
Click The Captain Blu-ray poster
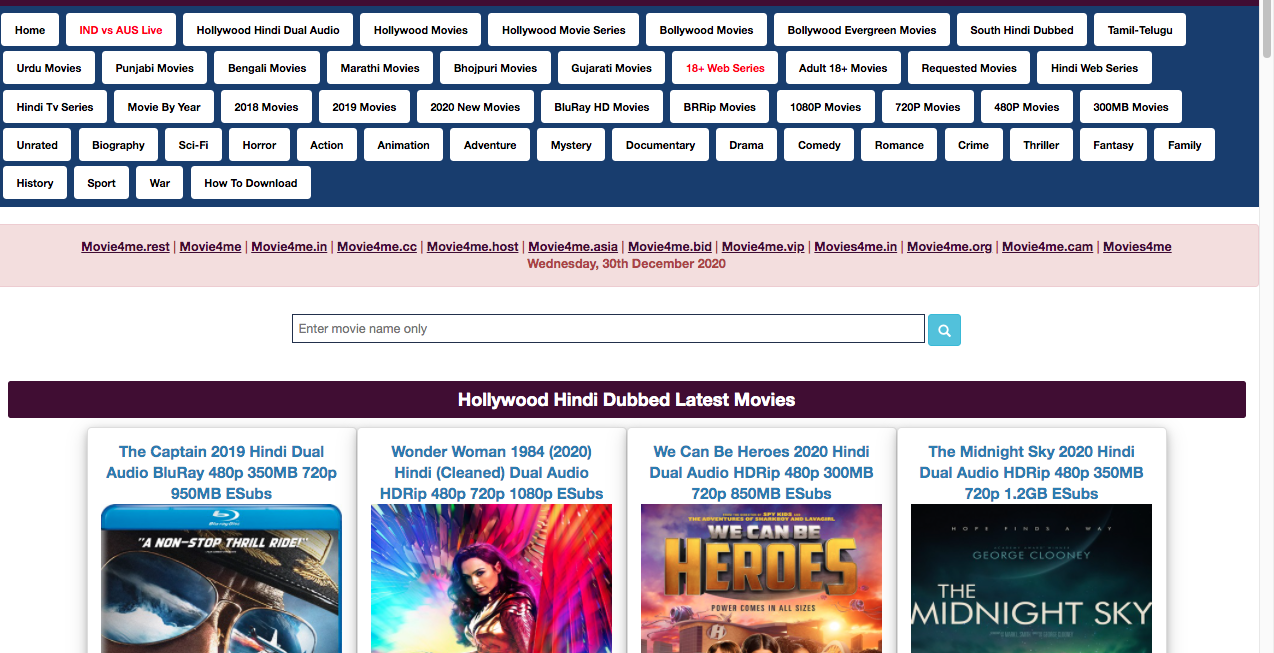pyautogui.click(x=221, y=578)
